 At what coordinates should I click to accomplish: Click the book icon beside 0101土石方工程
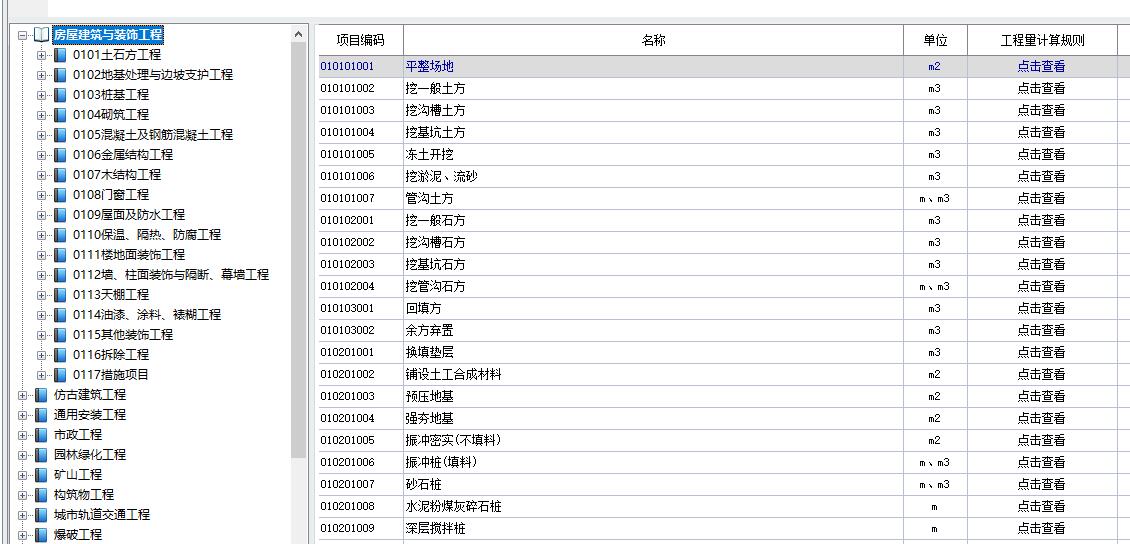click(x=60, y=55)
